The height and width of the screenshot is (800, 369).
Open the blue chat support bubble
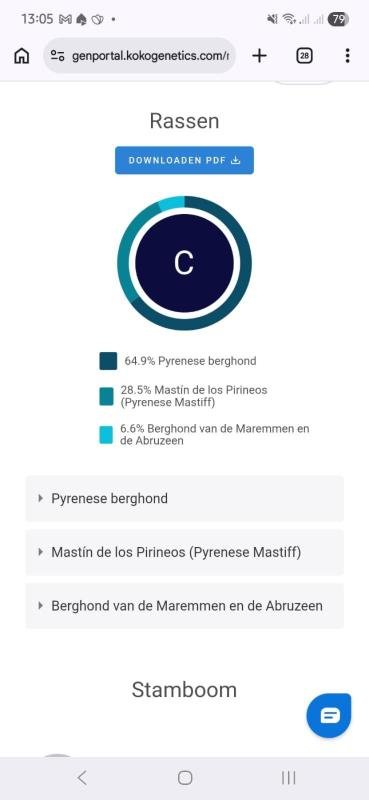click(329, 715)
